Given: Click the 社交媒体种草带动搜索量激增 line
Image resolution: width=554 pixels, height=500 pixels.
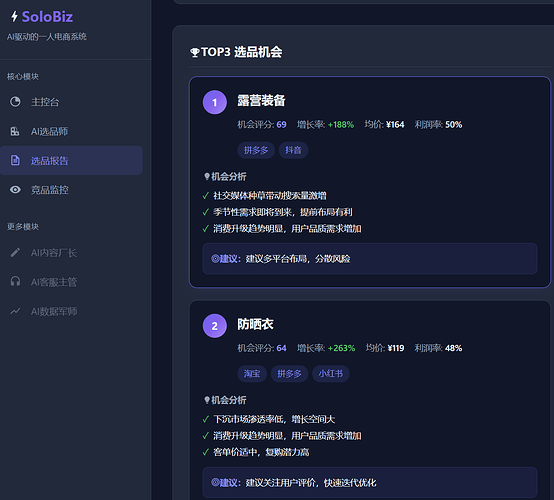Looking at the screenshot, I should 270,195.
